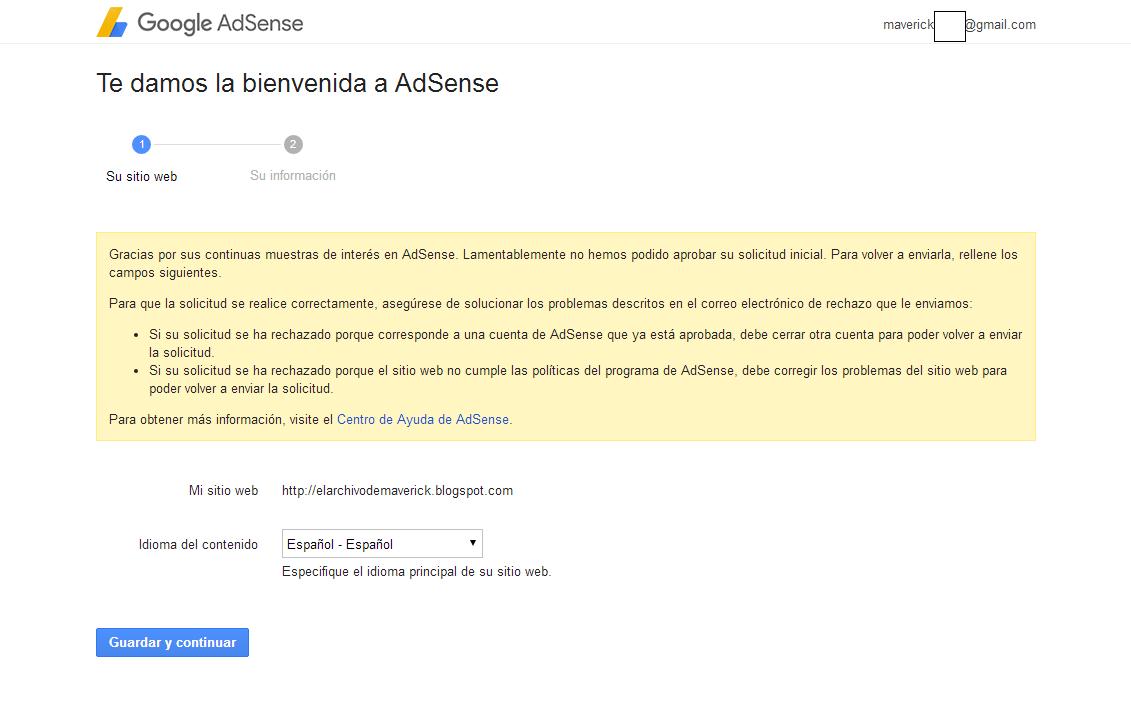Click the heading Te damos la bienvenida a AdSense
Viewport: 1131px width, 714px height.
[x=298, y=83]
